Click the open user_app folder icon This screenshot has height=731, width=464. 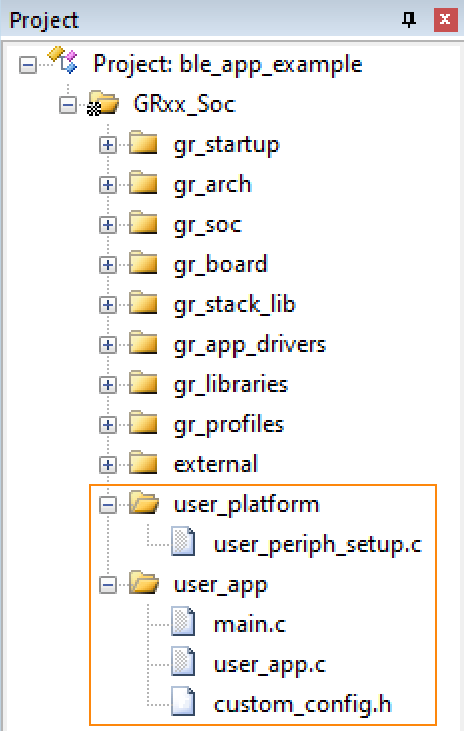144,582
